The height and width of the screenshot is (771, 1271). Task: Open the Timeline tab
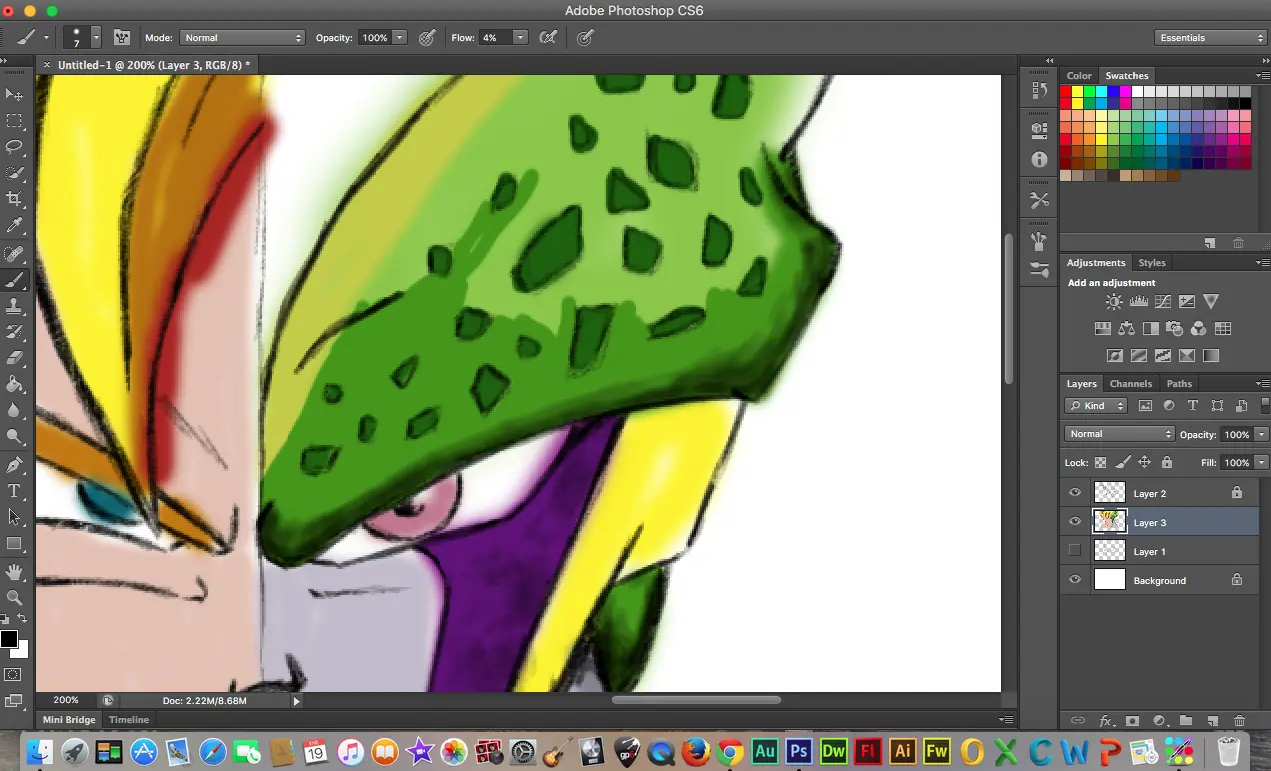coord(129,720)
